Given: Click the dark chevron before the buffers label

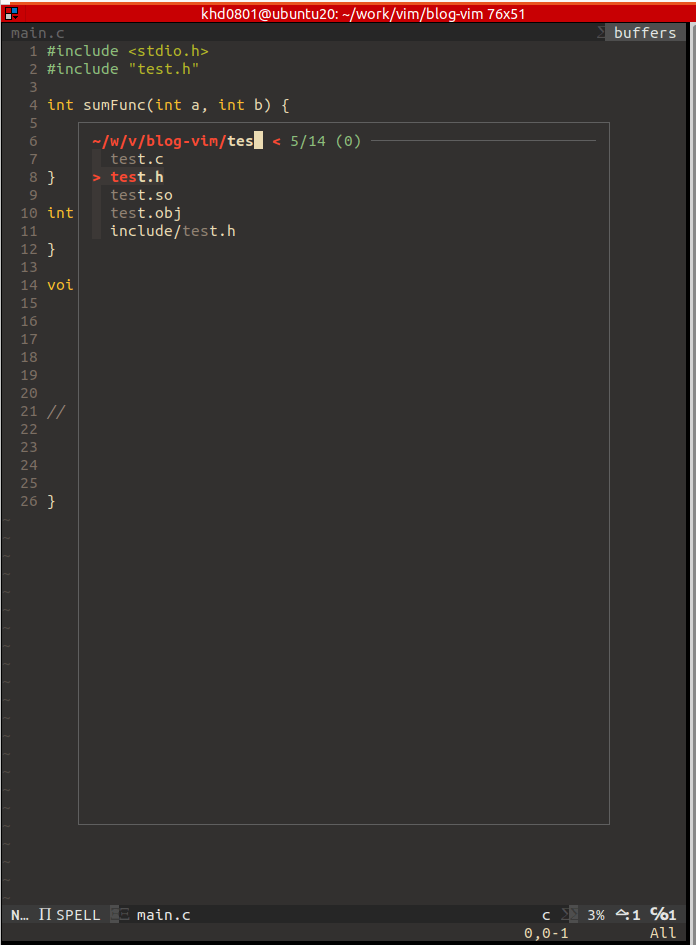Looking at the screenshot, I should 599,32.
